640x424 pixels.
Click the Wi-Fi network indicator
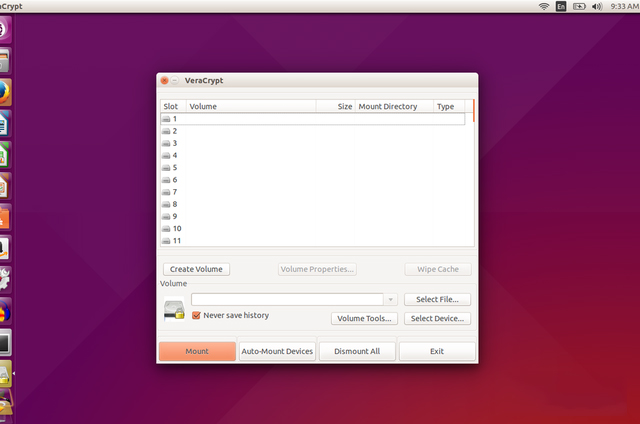tap(544, 6)
